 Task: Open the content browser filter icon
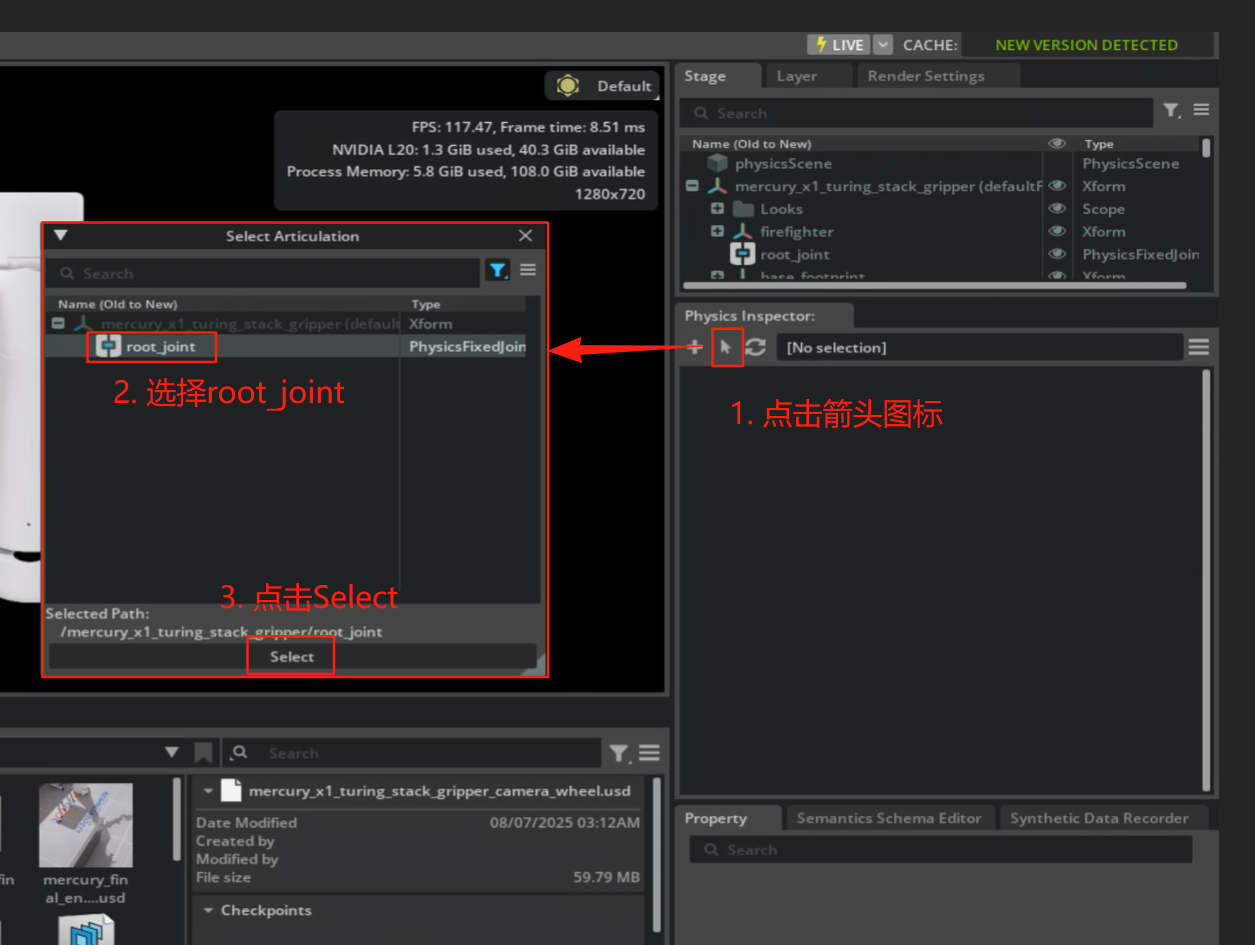[619, 752]
